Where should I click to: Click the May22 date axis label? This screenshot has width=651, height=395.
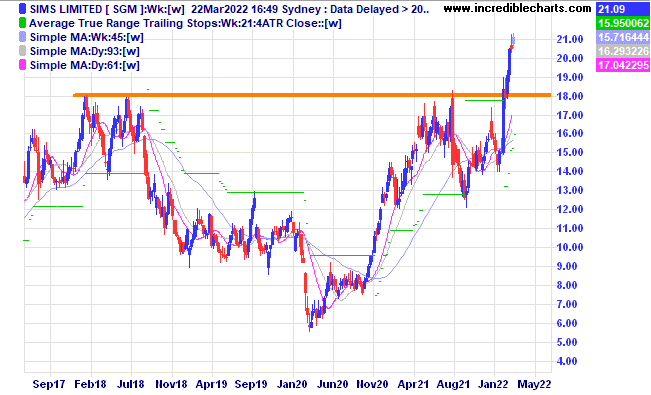[534, 384]
